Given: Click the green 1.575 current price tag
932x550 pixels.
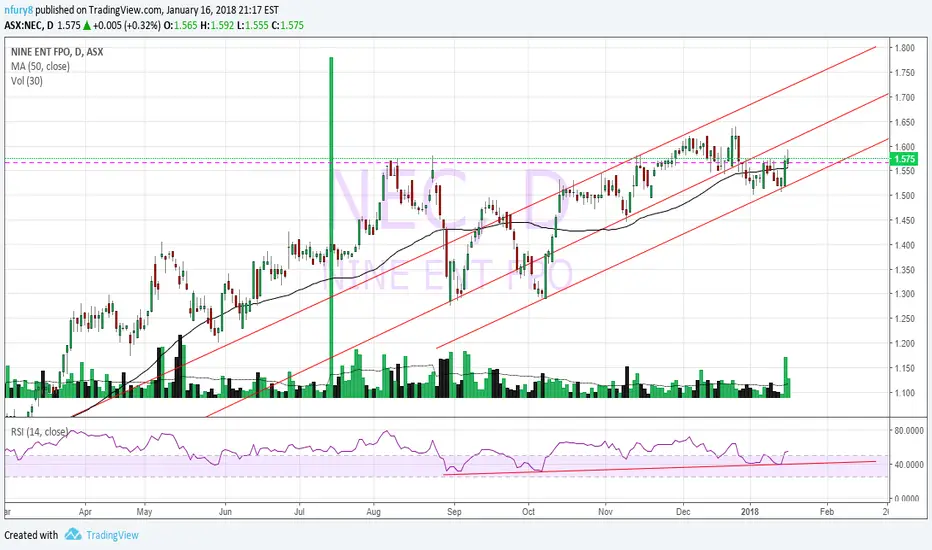Looking at the screenshot, I should coord(904,159).
